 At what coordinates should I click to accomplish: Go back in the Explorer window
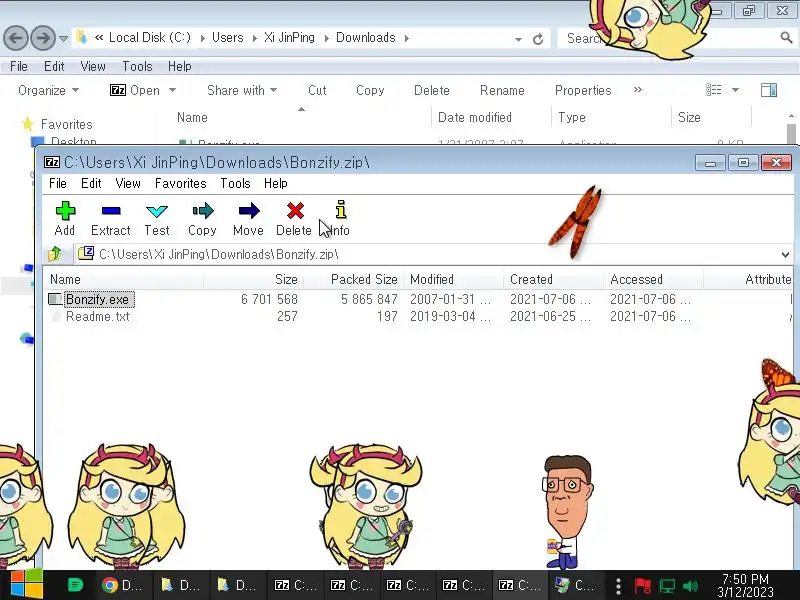15,38
